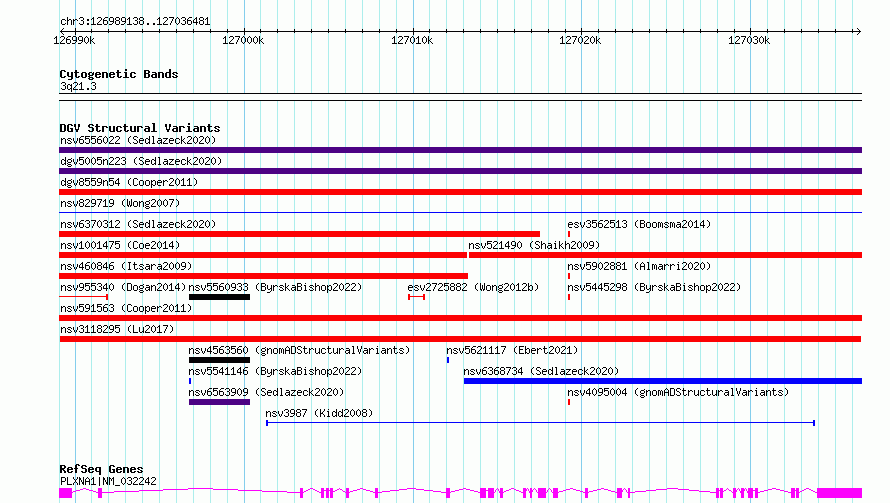The width and height of the screenshot is (890, 503).
Task: Click the chr3:126989138..127036481 coordinates text
Action: point(135,22)
